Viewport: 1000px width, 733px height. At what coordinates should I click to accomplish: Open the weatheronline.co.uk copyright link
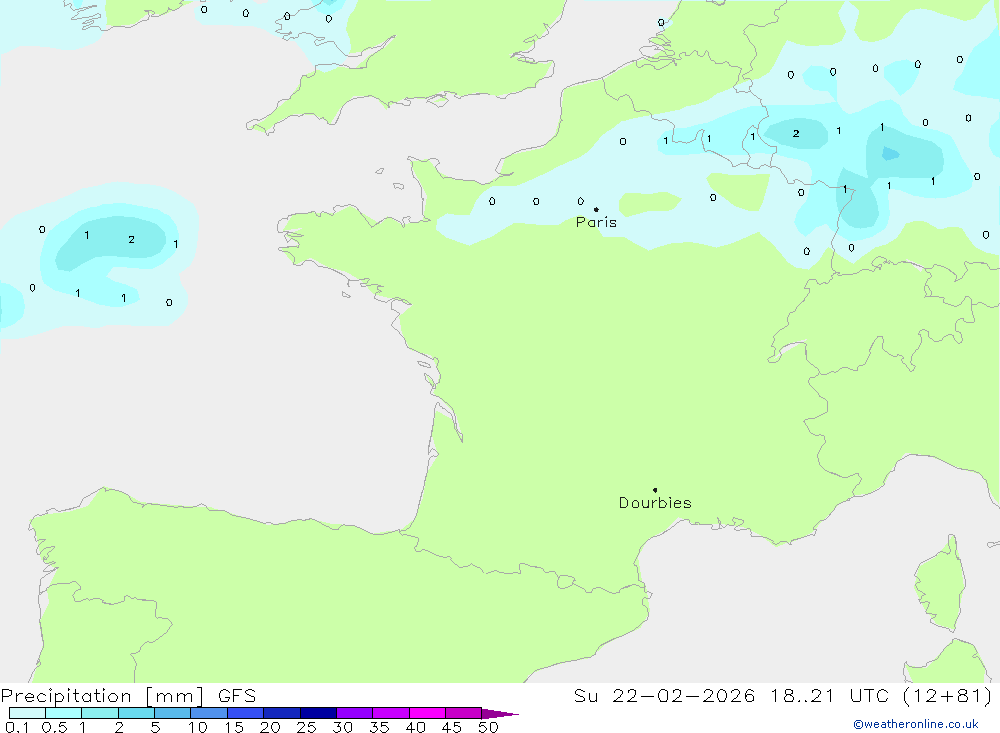tap(916, 724)
